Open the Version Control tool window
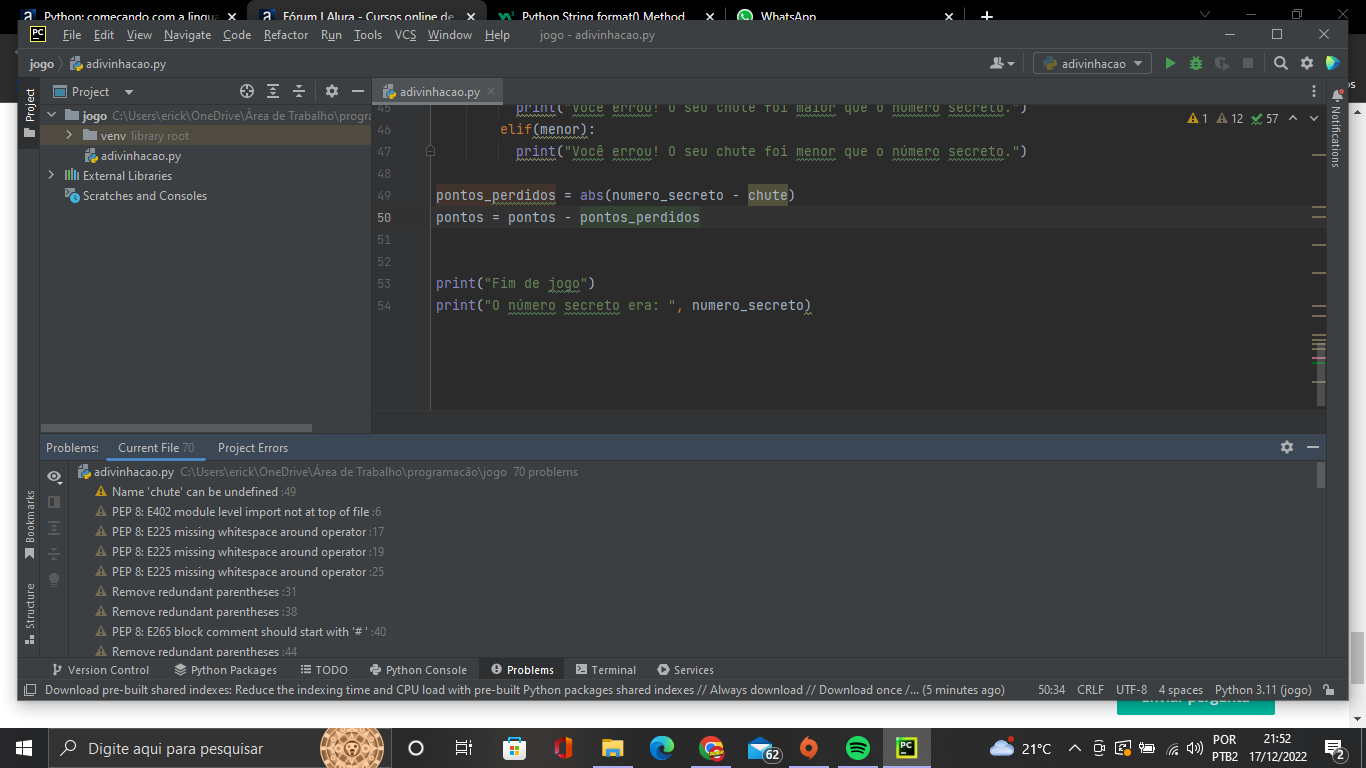The width and height of the screenshot is (1366, 768). (x=100, y=670)
